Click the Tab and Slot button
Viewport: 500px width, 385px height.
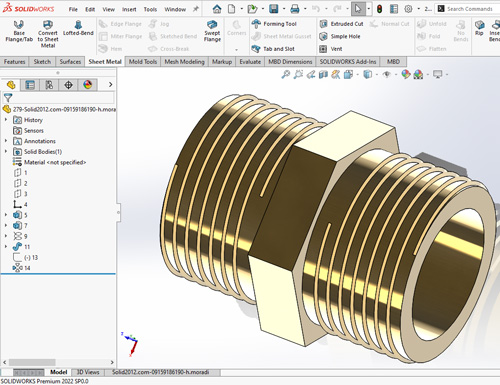(273, 49)
